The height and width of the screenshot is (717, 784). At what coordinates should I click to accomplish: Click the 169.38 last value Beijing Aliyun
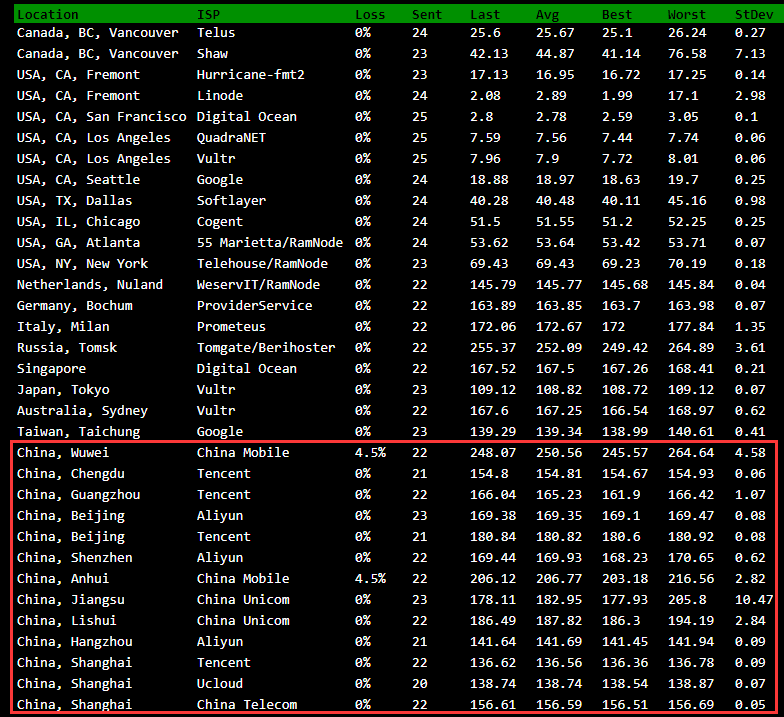[493, 516]
